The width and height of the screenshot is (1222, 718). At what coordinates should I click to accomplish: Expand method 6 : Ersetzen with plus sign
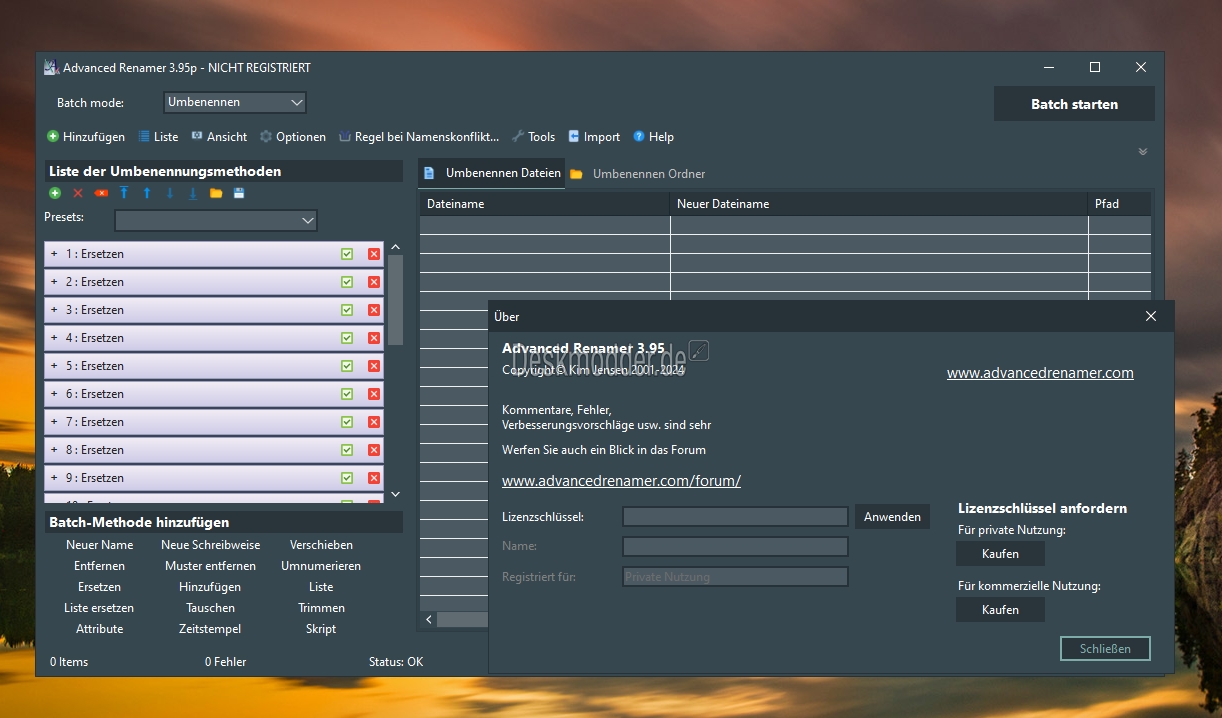(x=54, y=394)
